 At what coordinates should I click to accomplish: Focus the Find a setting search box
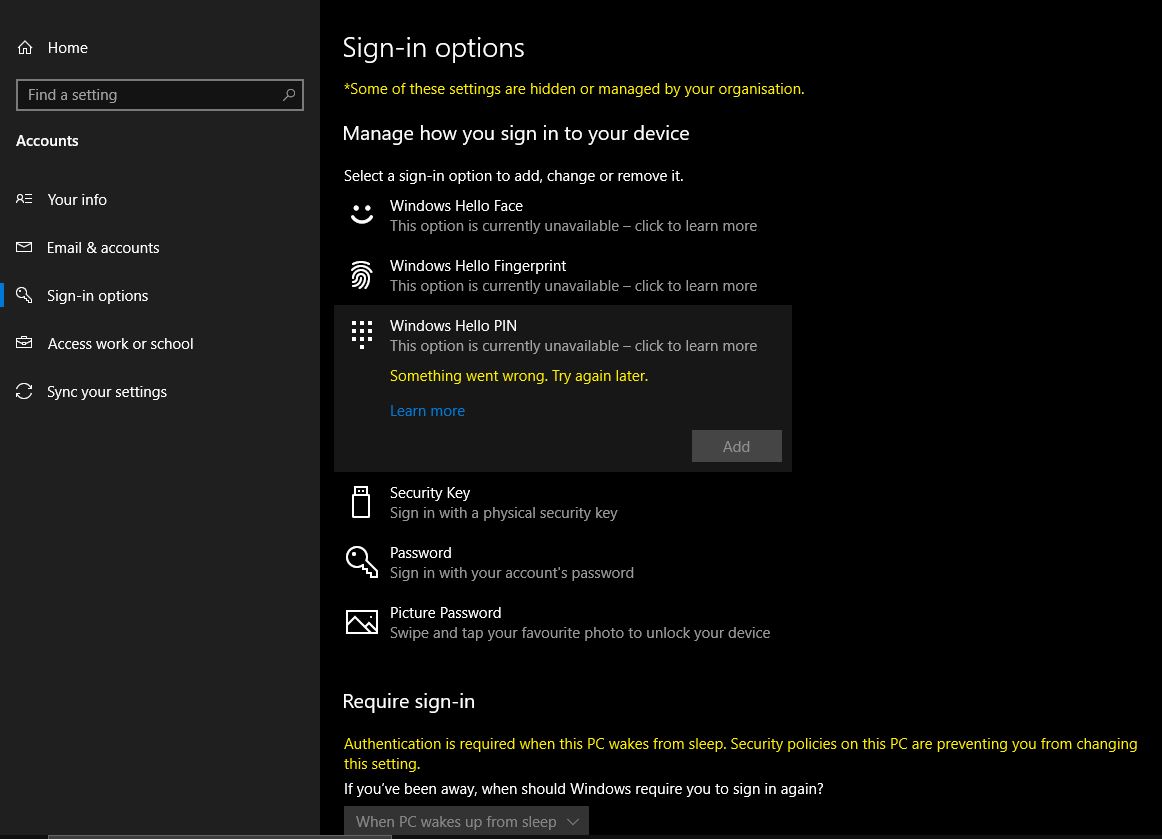[159, 95]
